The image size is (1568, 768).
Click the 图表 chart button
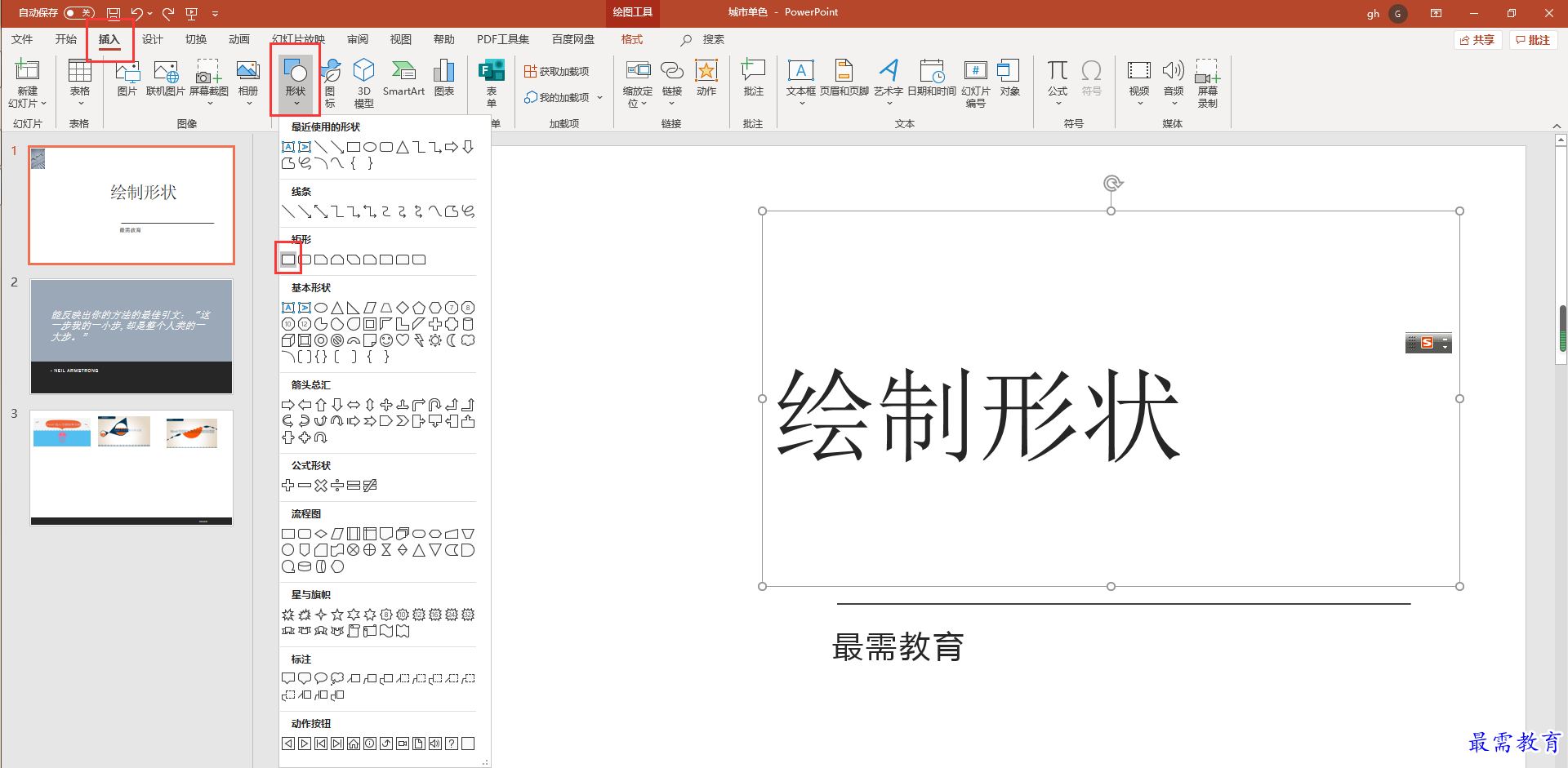[x=444, y=78]
